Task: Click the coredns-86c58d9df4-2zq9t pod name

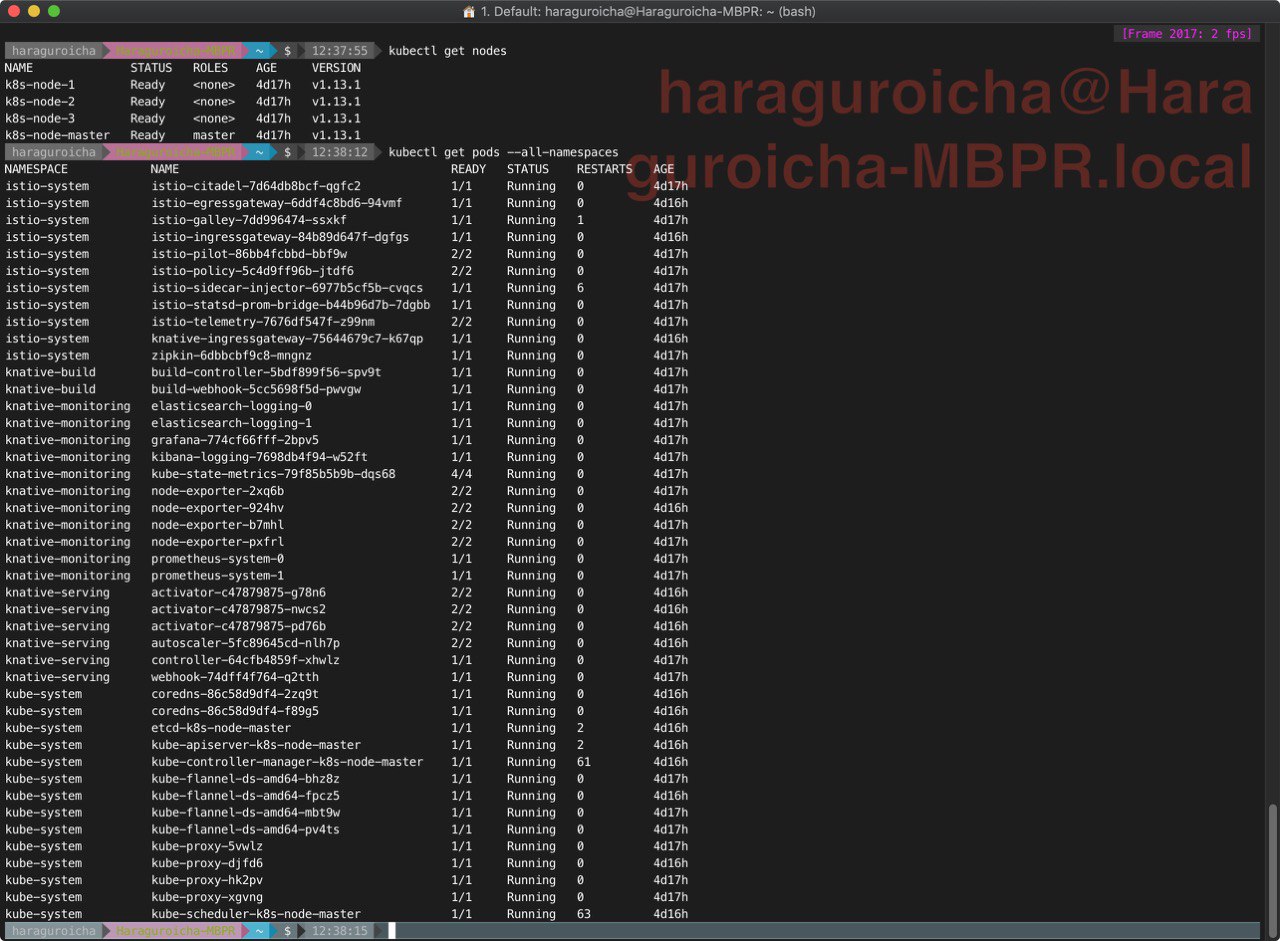Action: click(235, 694)
